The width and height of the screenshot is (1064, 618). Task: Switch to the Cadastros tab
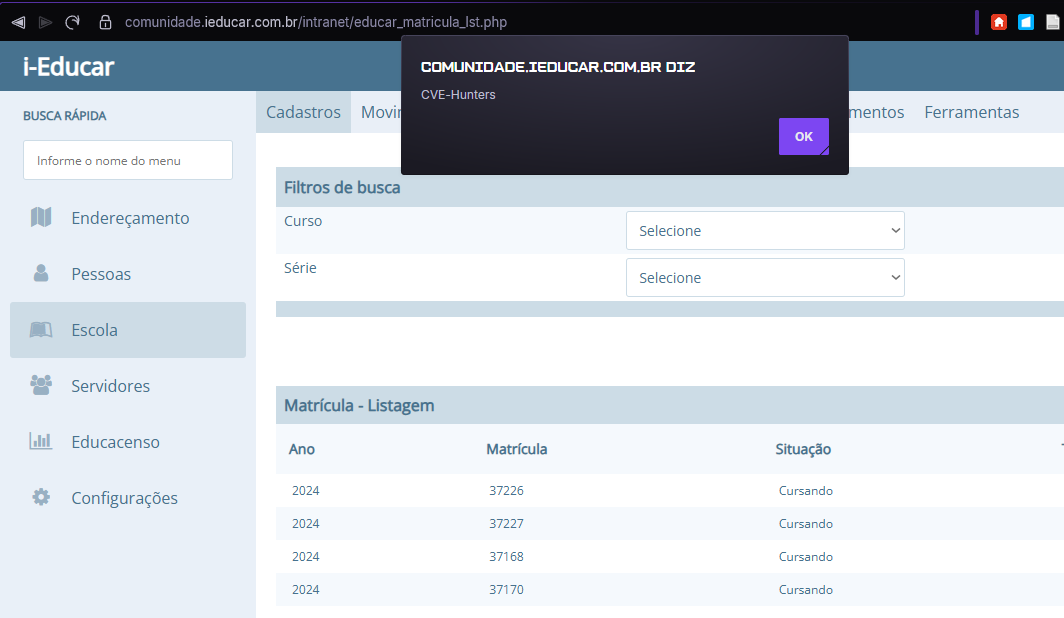[303, 112]
